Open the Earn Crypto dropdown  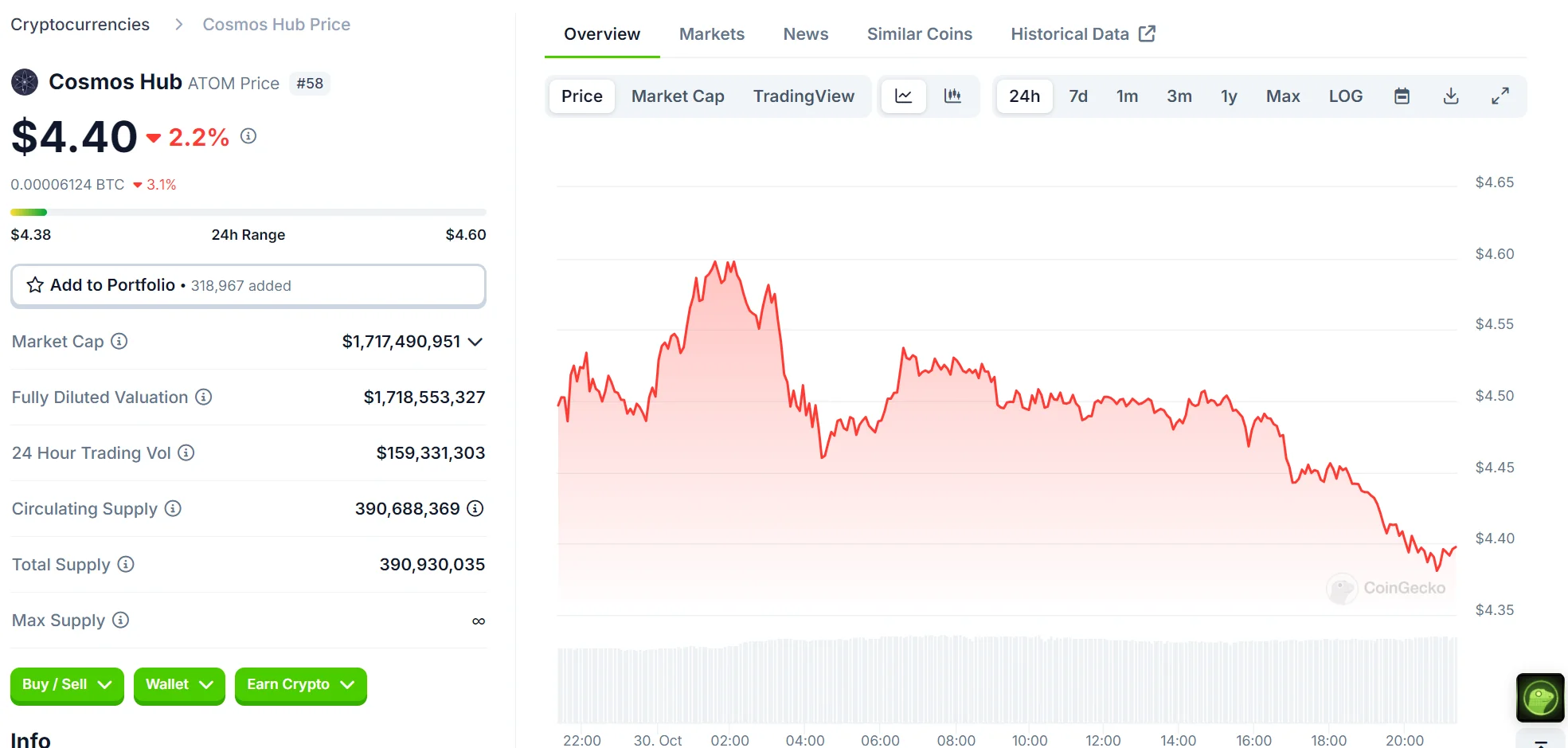(300, 685)
